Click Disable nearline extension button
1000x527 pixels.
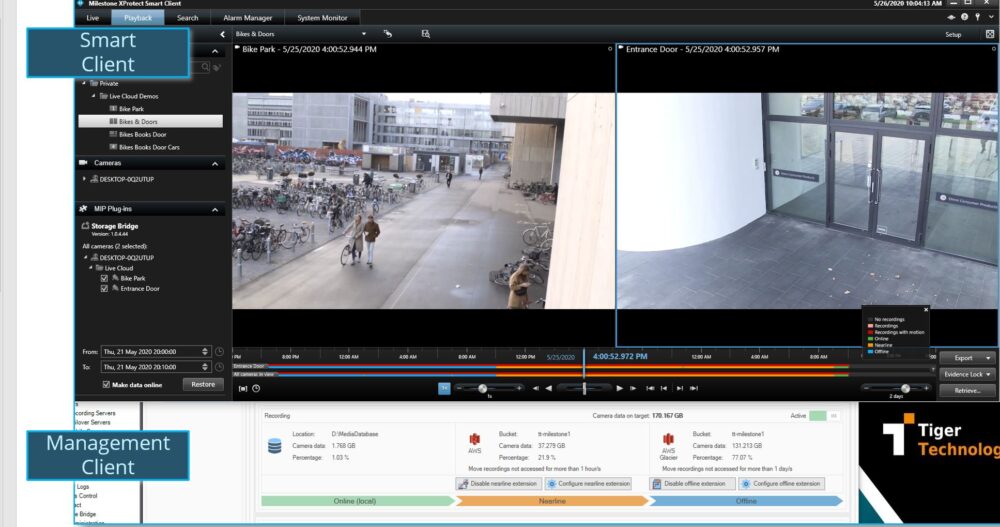[x=499, y=484]
